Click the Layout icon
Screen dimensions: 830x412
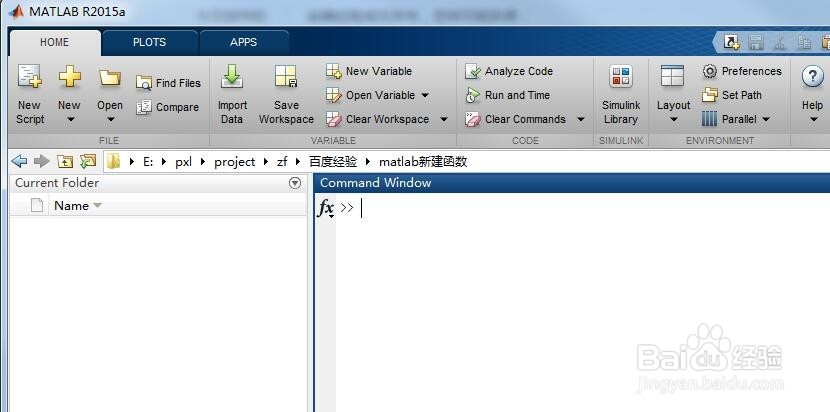(x=673, y=76)
